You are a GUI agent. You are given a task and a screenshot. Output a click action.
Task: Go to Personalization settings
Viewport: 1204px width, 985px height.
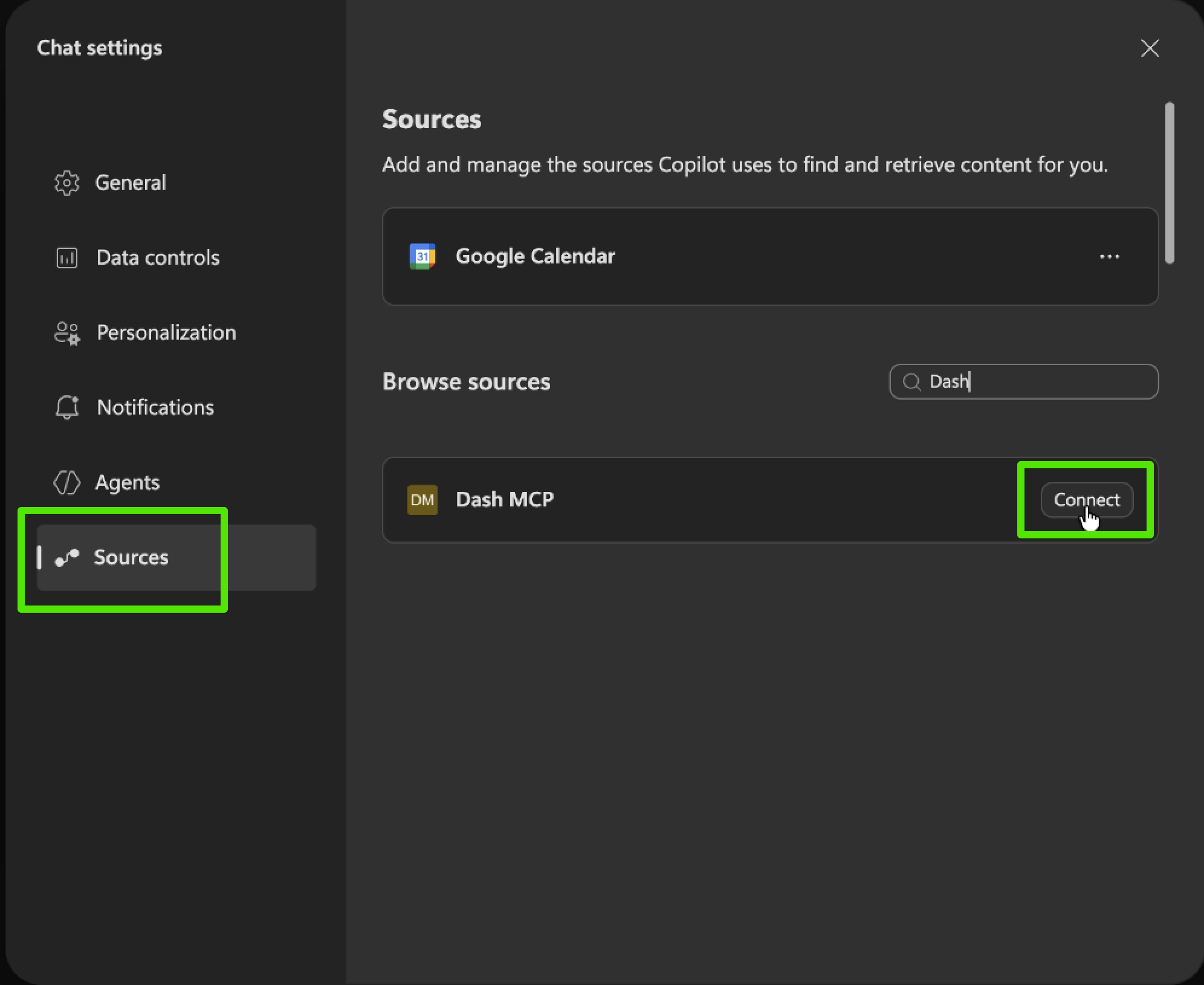[176, 332]
